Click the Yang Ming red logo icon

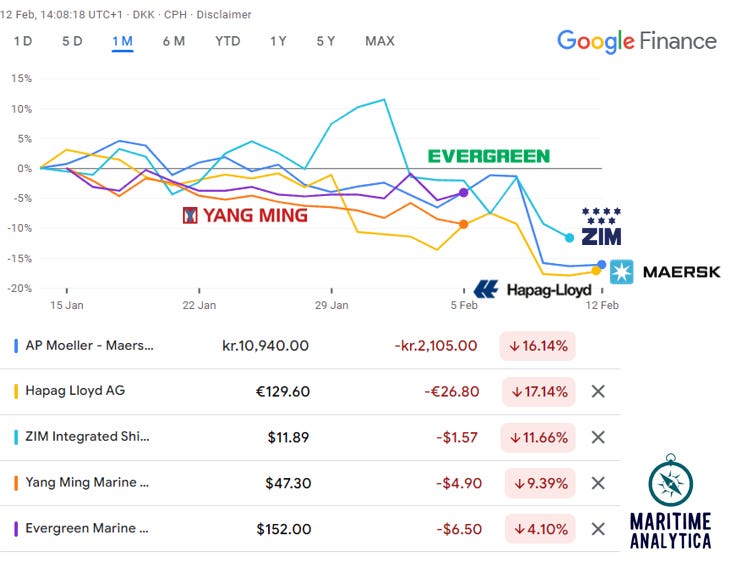[x=190, y=215]
